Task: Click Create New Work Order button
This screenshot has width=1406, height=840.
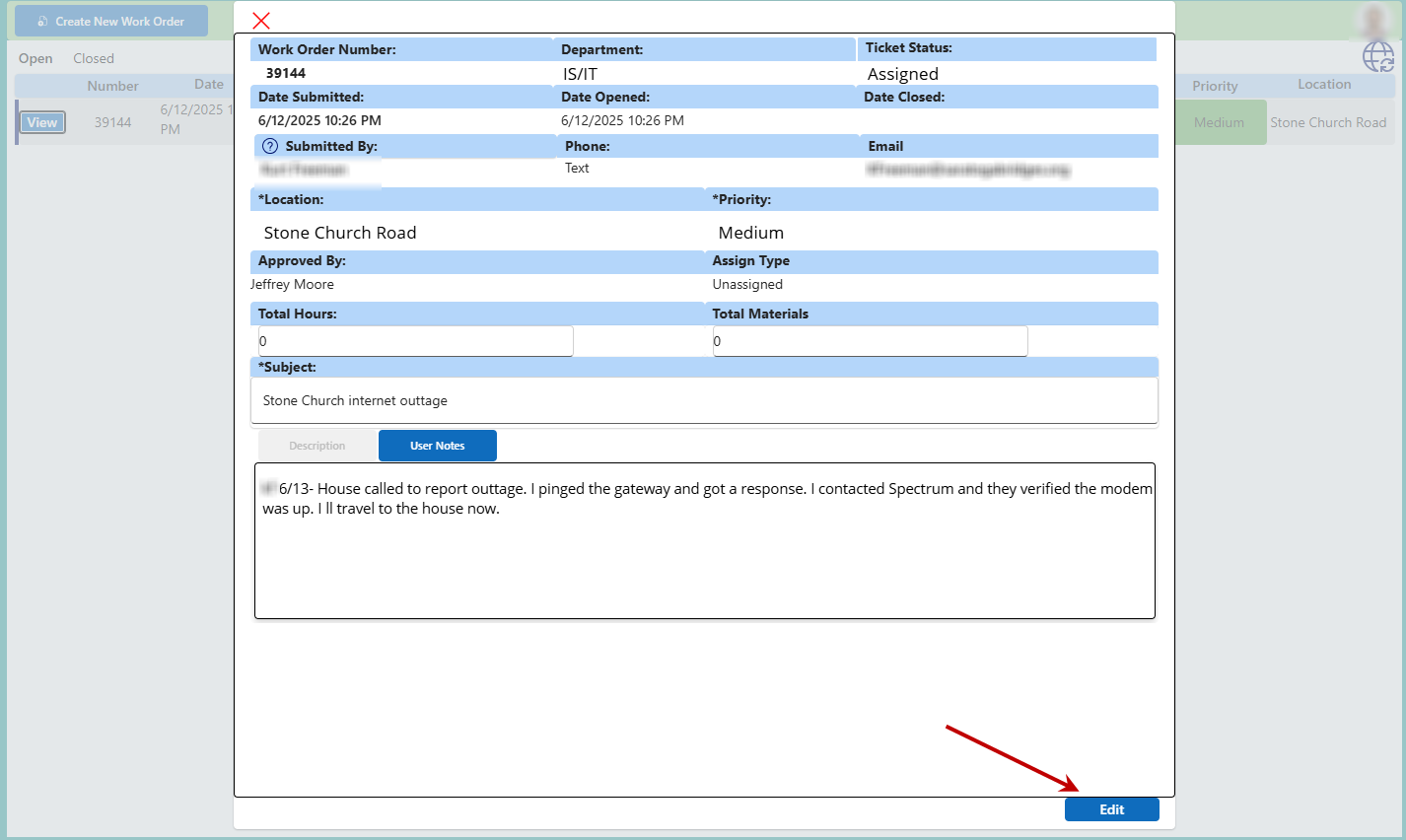Action: (x=111, y=21)
